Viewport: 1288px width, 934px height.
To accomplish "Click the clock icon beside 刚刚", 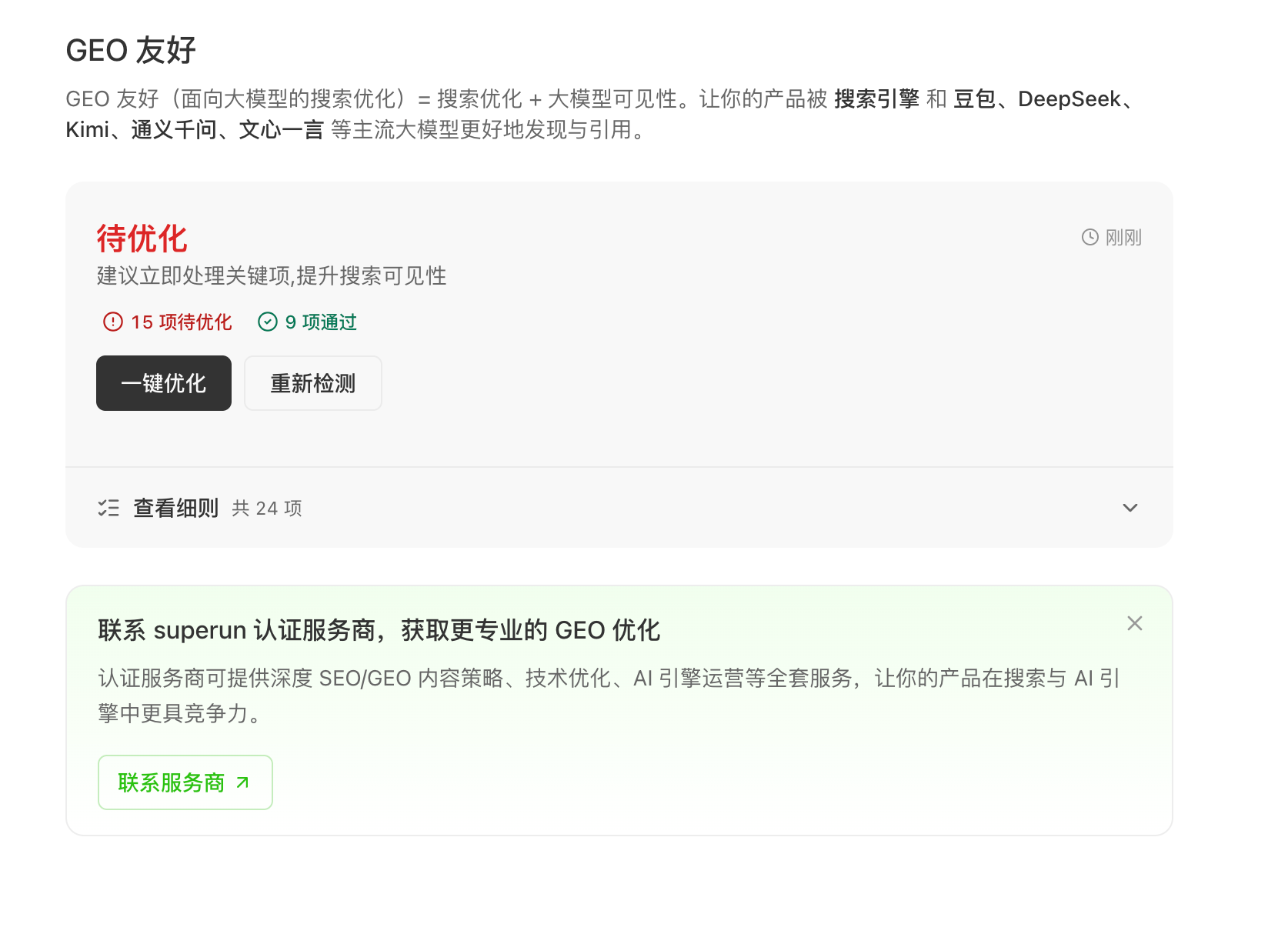I will [1089, 237].
